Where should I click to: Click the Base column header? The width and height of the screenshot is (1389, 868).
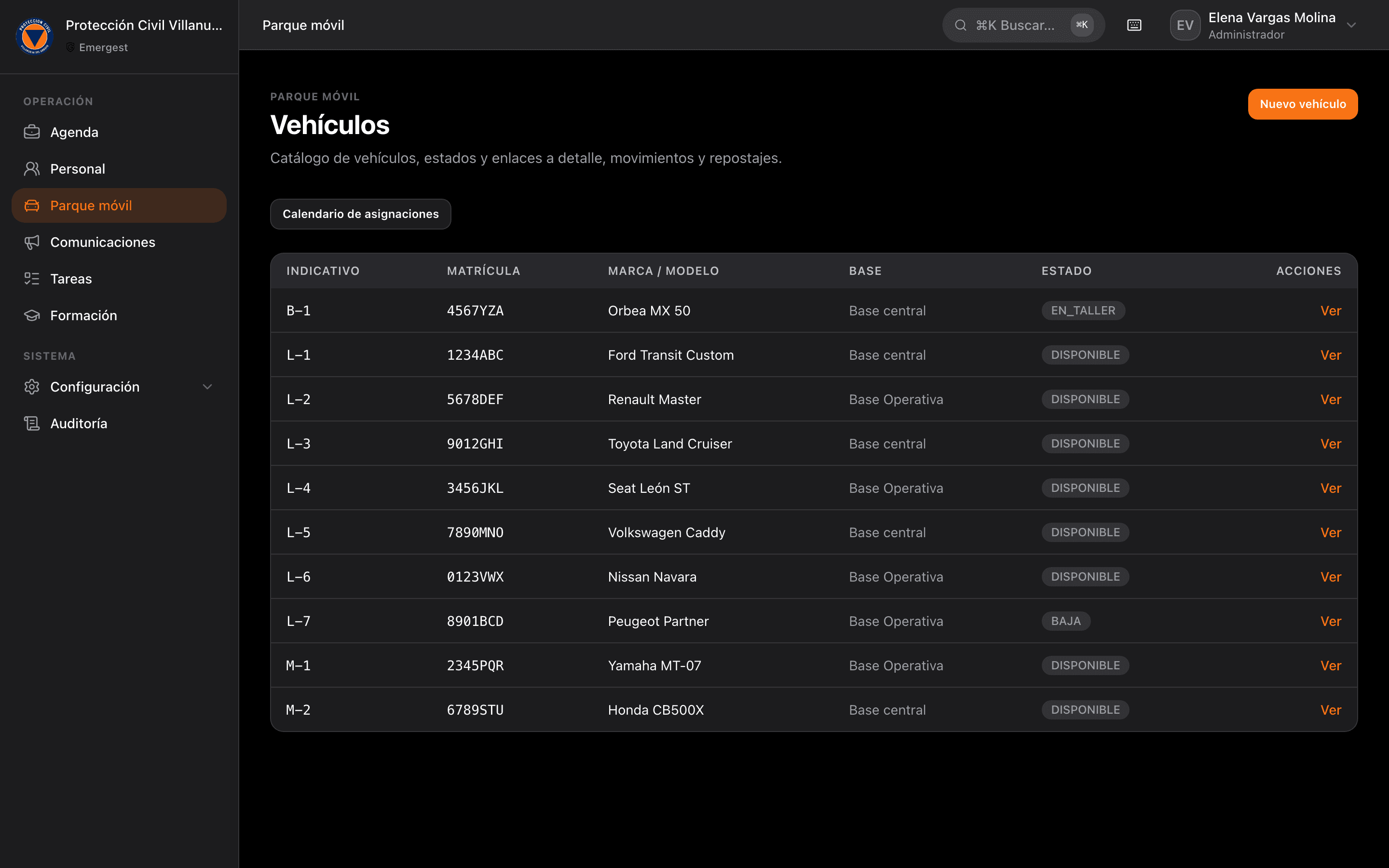click(865, 271)
